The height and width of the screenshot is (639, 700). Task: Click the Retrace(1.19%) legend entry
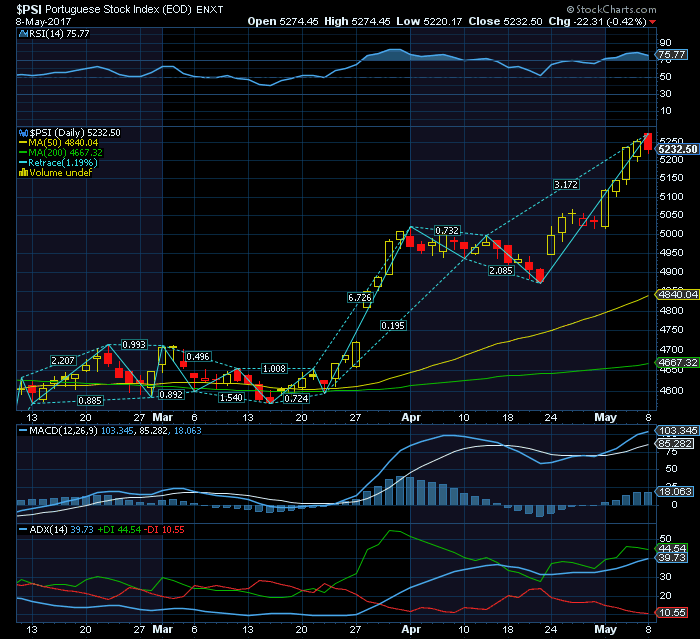[64, 162]
